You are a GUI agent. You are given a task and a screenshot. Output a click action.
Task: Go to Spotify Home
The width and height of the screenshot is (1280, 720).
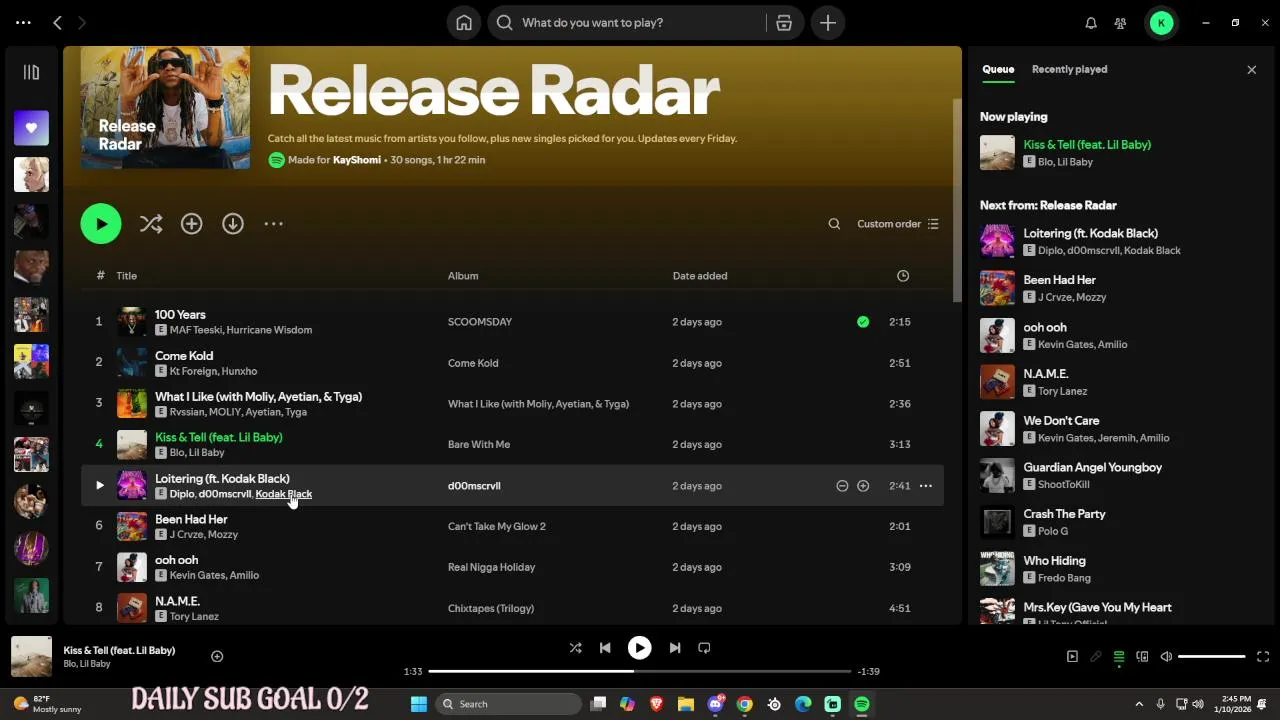(x=464, y=23)
